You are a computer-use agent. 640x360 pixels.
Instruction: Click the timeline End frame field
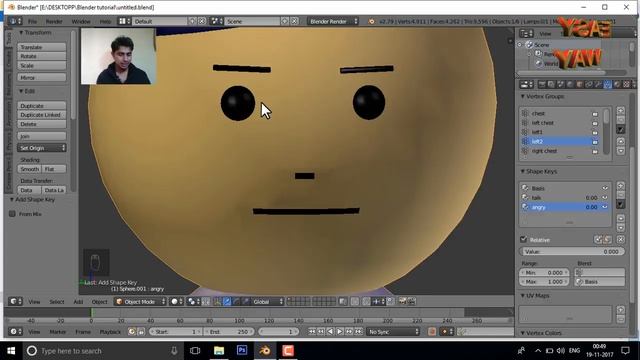click(229, 332)
